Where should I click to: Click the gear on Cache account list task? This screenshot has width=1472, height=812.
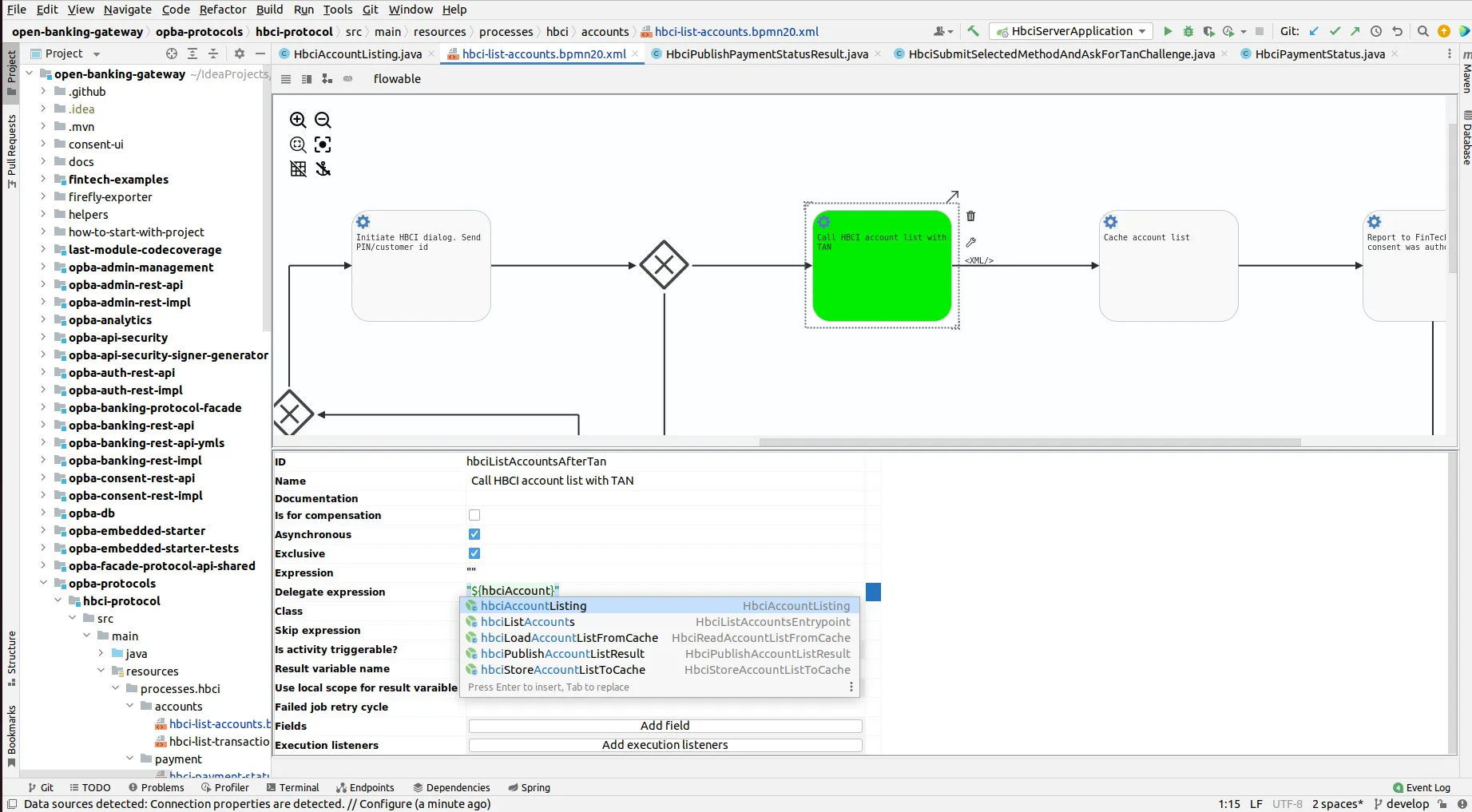(x=1110, y=222)
